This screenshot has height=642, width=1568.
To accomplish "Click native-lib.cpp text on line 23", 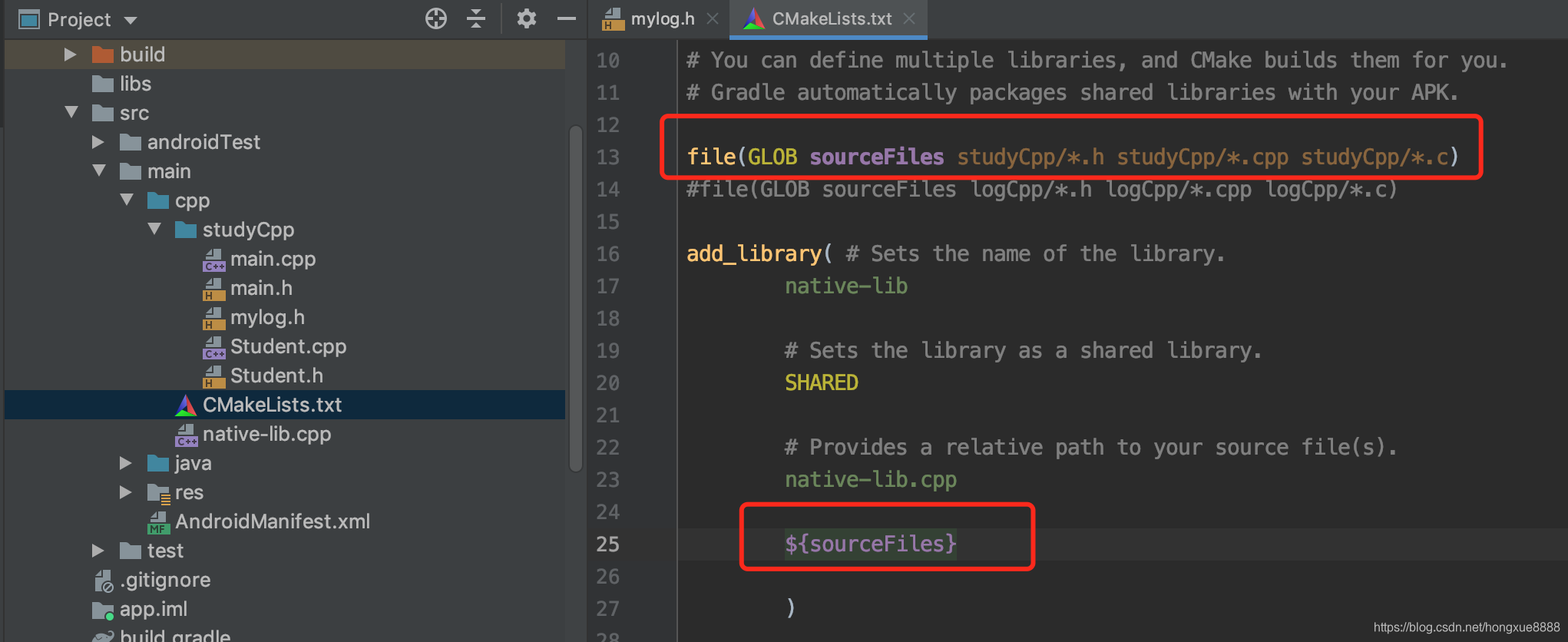I will point(870,480).
